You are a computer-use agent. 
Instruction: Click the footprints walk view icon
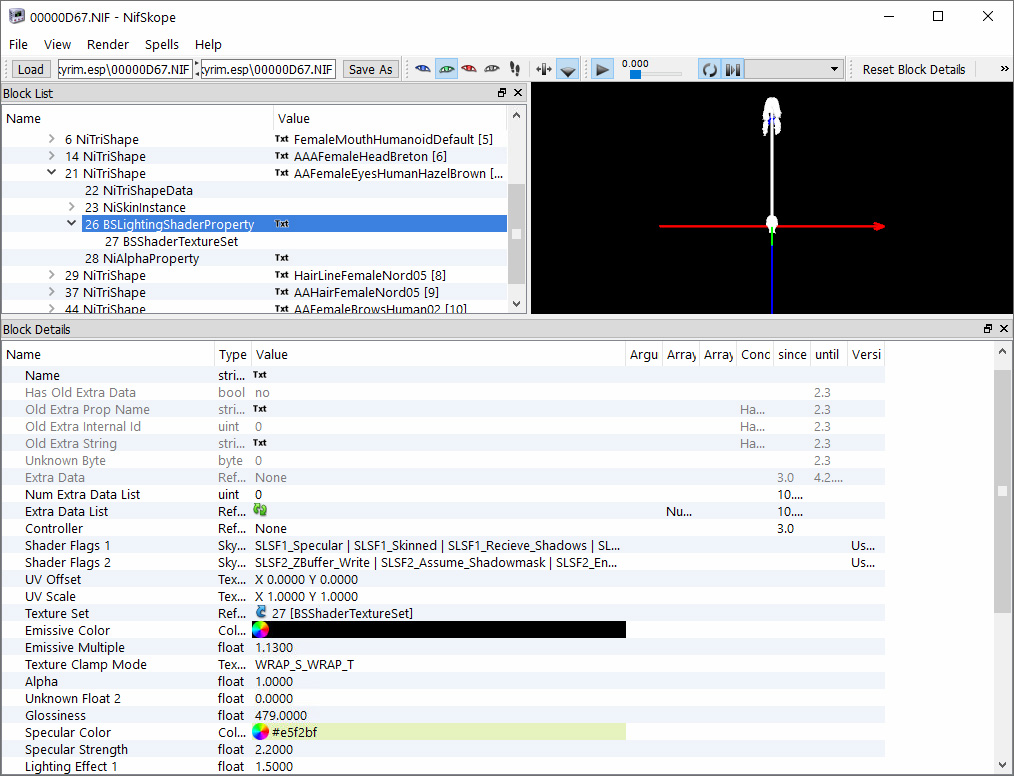click(515, 69)
